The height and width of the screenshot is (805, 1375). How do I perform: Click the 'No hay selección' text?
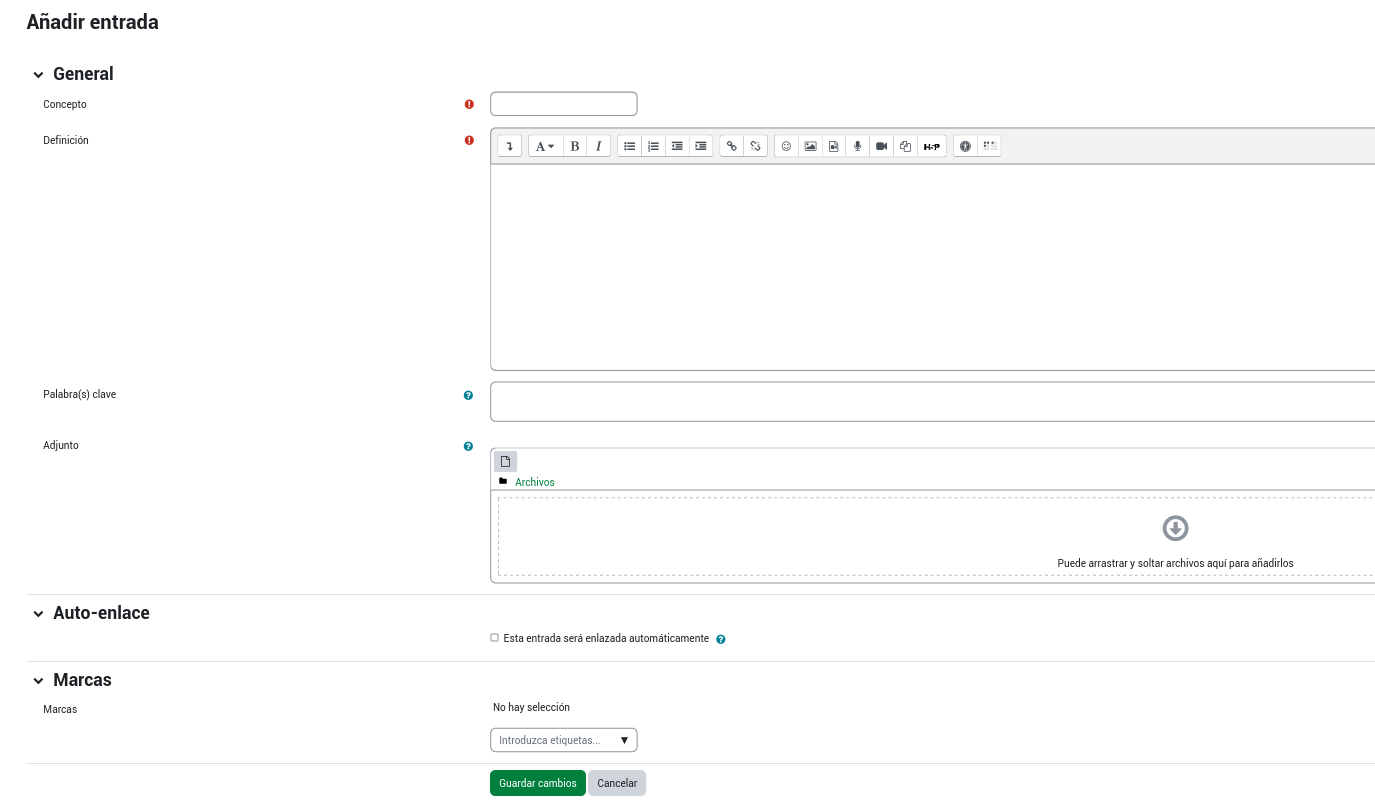coord(531,707)
